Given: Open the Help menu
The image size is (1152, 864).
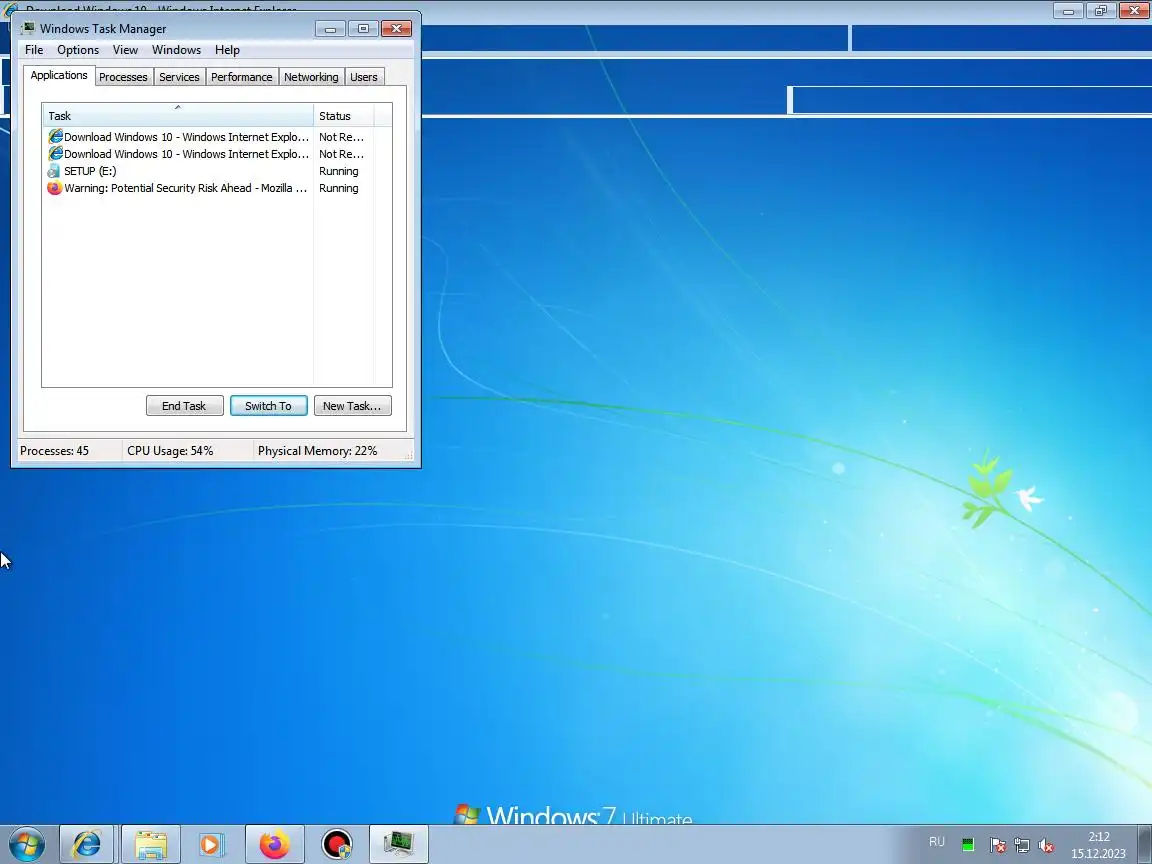Looking at the screenshot, I should pos(227,50).
